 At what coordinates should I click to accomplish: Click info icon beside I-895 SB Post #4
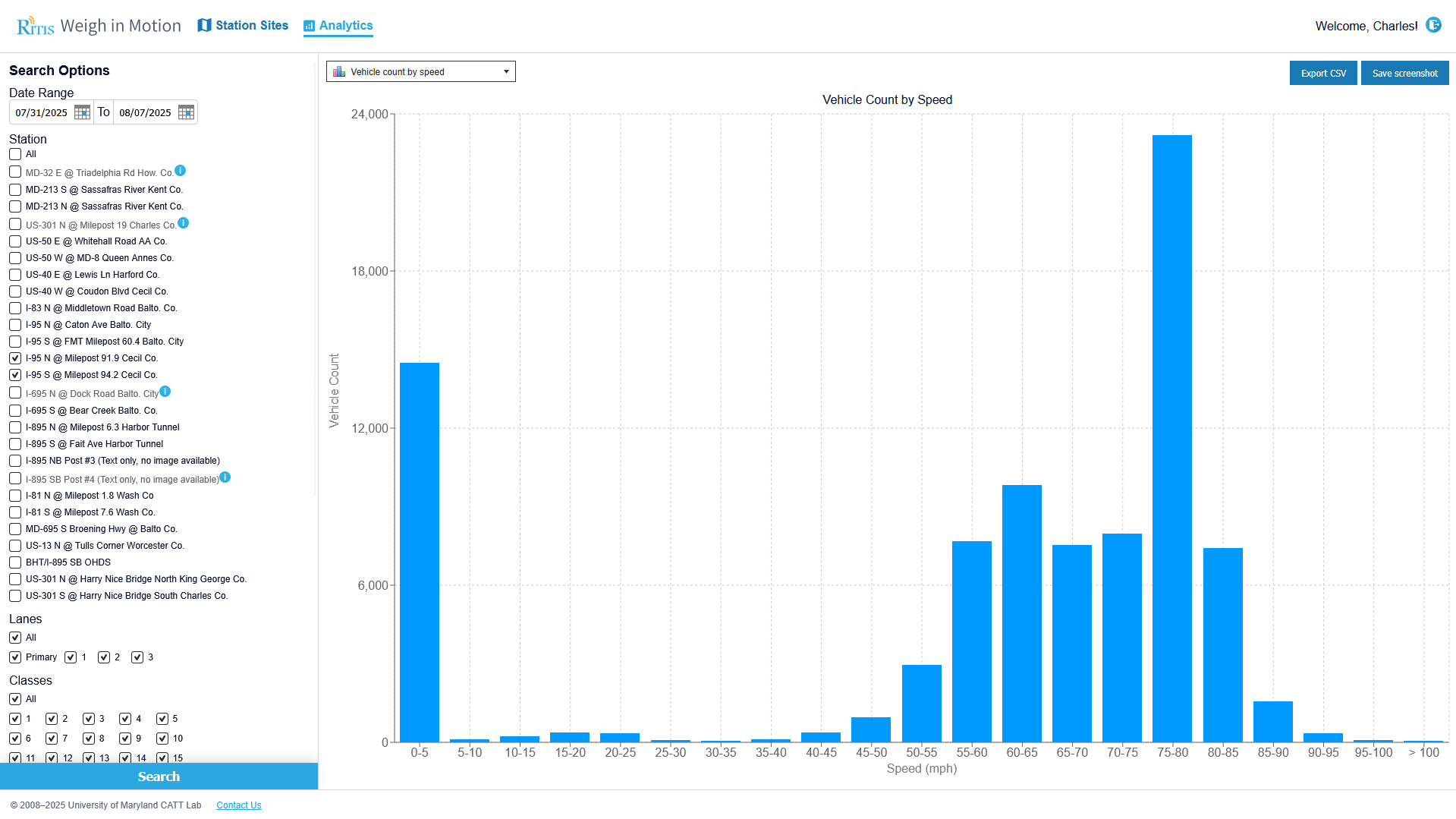(x=225, y=477)
